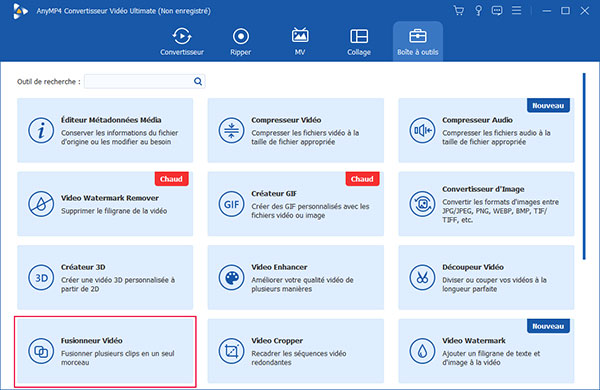Open the Créateur 3D tool title
Viewport: 600px width, 390px height.
83,267
